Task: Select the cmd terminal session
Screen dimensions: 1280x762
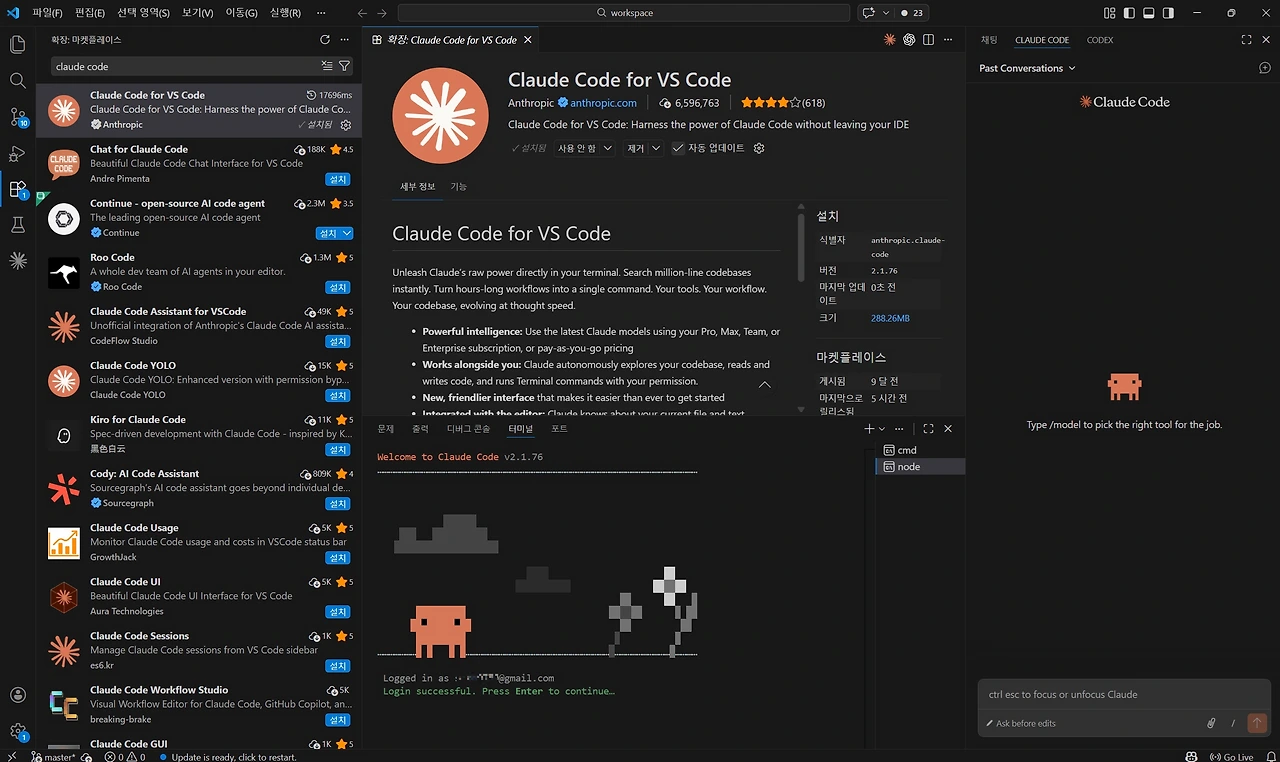Action: point(920,450)
